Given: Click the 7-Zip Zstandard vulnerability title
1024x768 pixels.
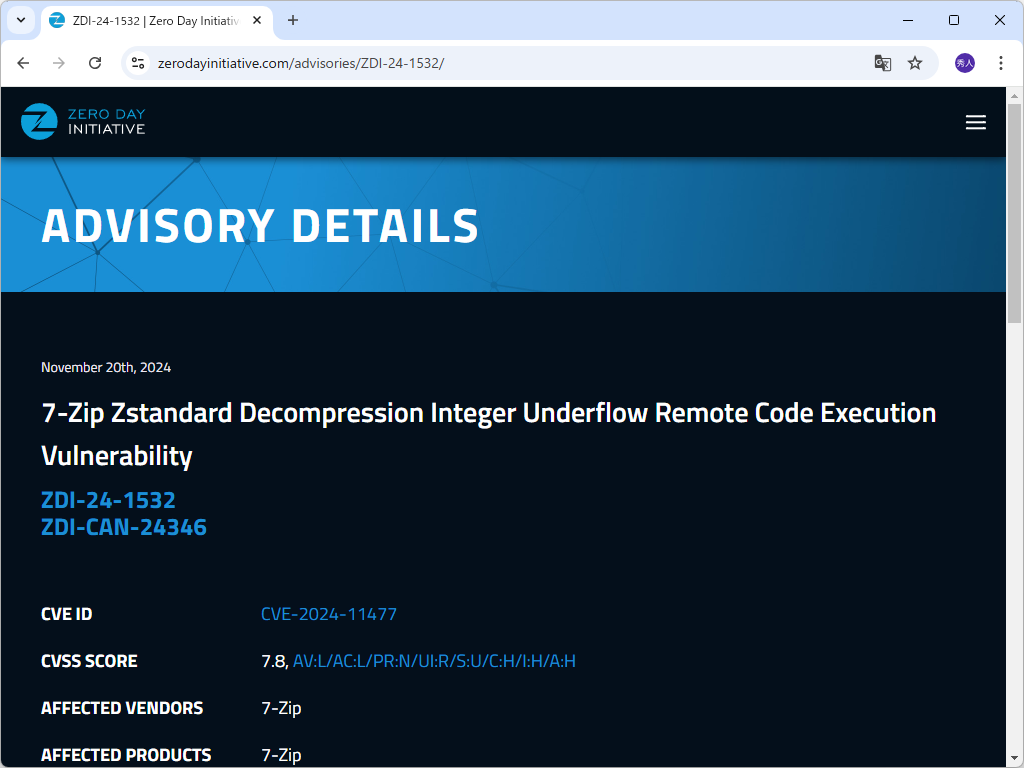Looking at the screenshot, I should 488,434.
